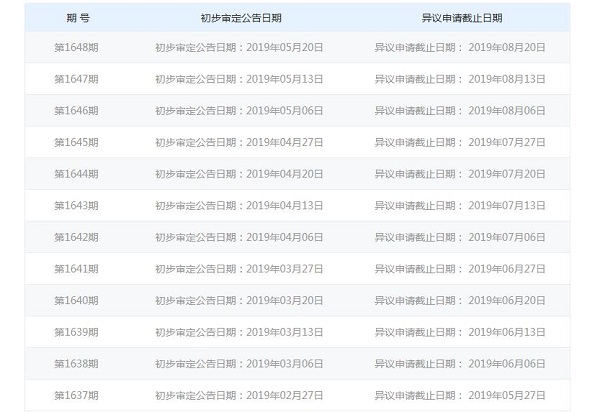Open the 第1640期 entry
The width and height of the screenshot is (600, 412).
(76, 300)
